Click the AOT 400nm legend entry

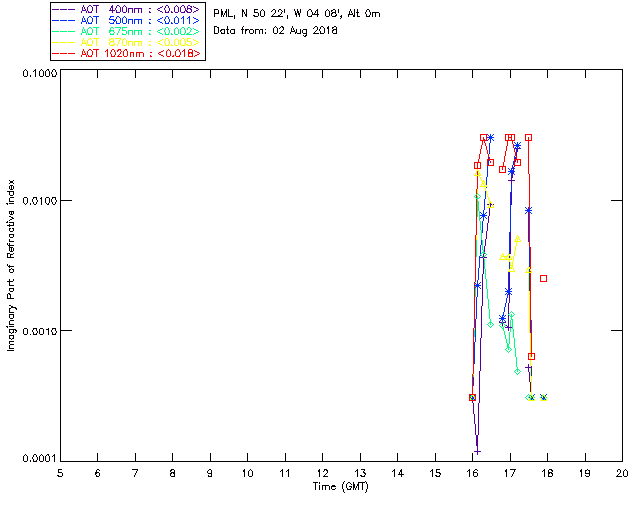point(127,9)
